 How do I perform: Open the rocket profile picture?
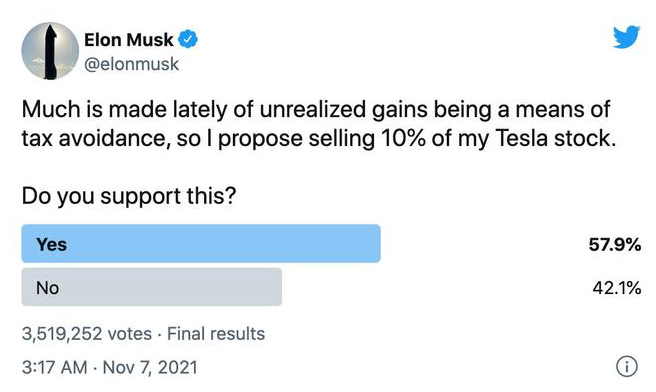(x=50, y=51)
